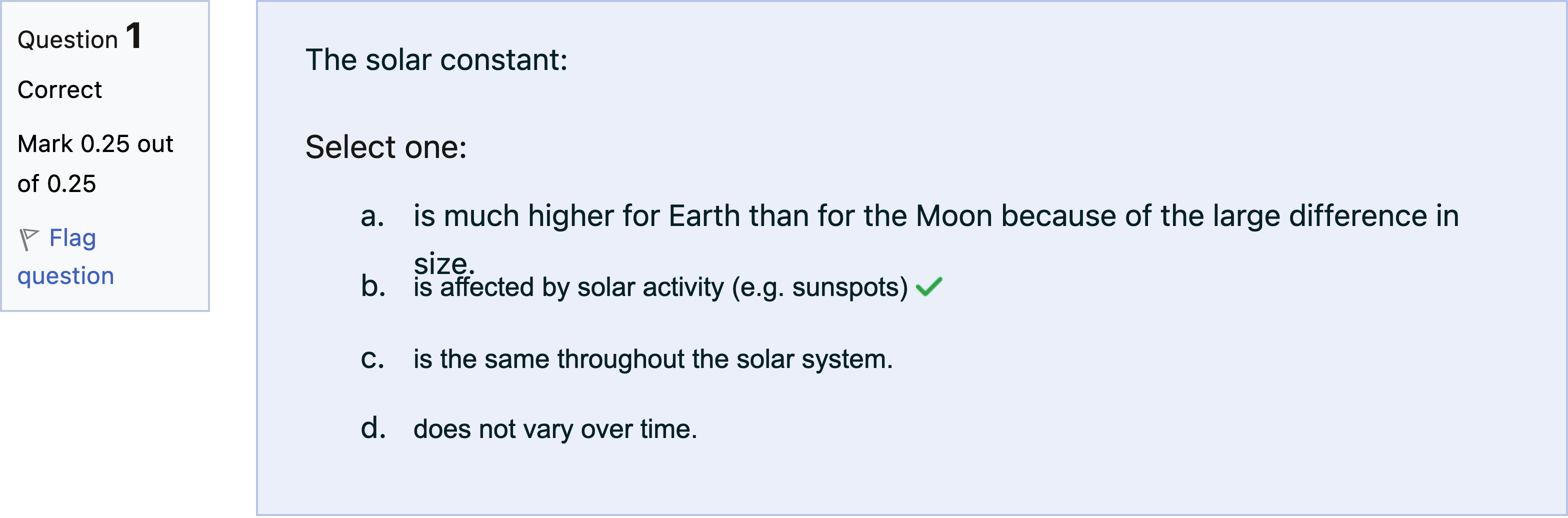Click the question text "The solar constant:"

436,60
